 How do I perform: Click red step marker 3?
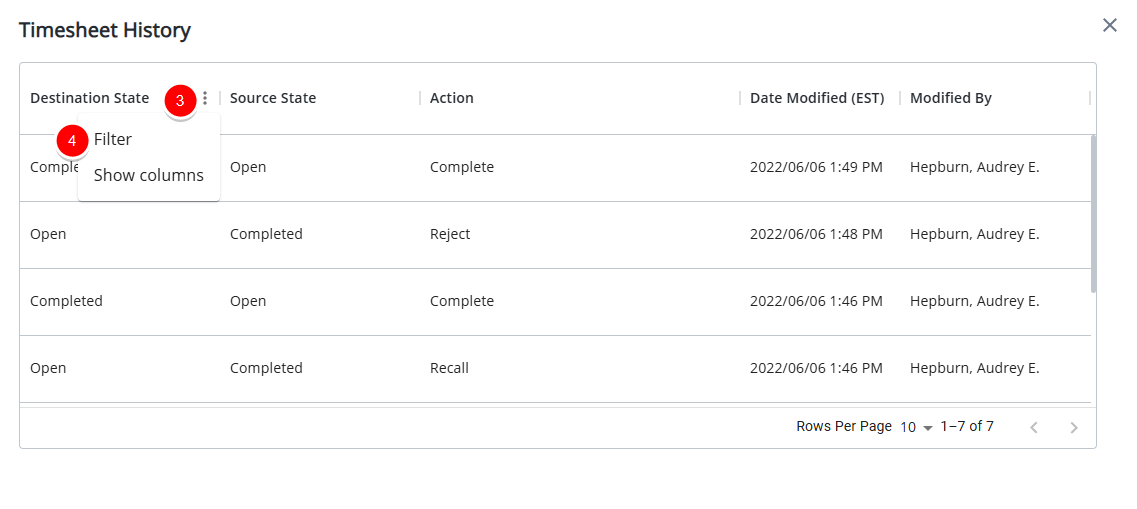pyautogui.click(x=180, y=101)
